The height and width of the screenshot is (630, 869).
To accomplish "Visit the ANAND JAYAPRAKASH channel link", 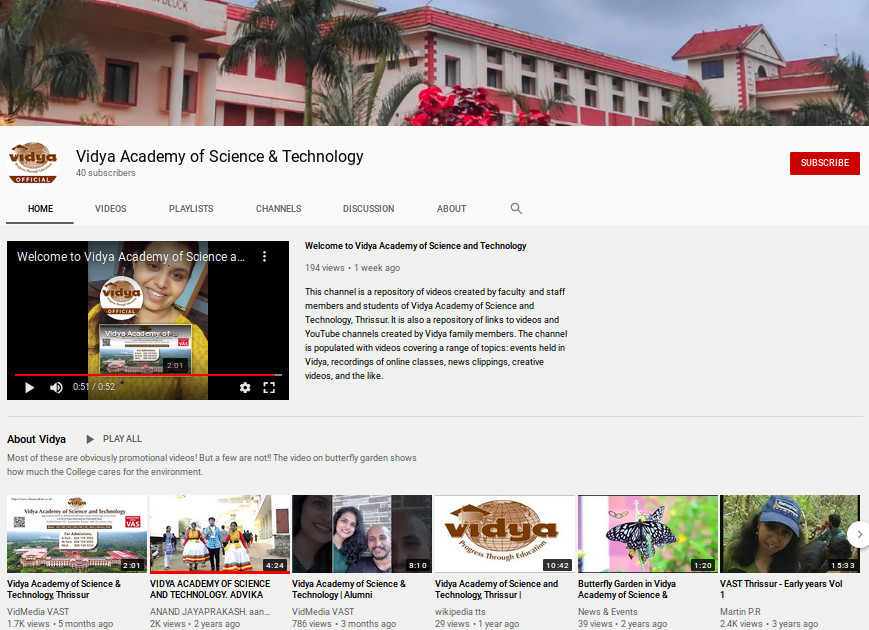I will tap(210, 612).
